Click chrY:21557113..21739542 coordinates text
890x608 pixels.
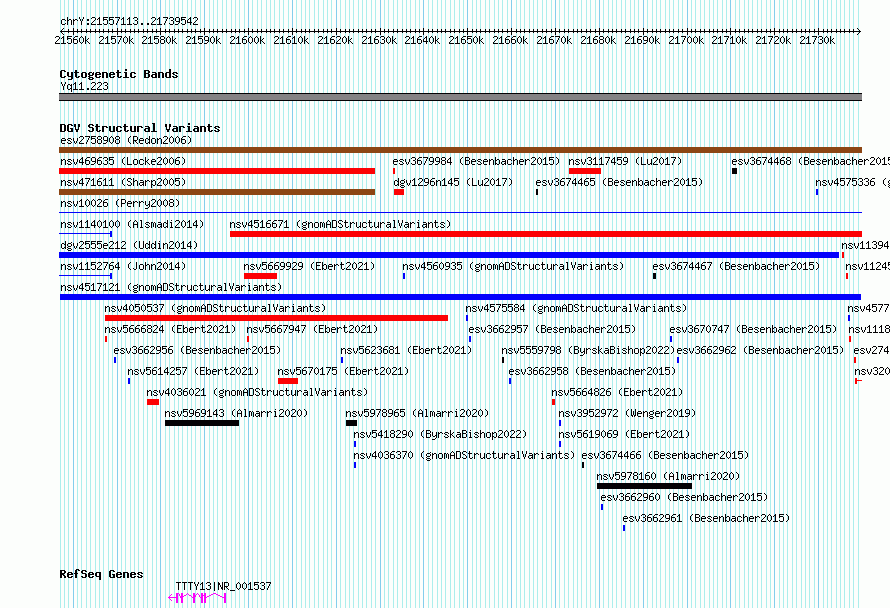pyautogui.click(x=129, y=22)
